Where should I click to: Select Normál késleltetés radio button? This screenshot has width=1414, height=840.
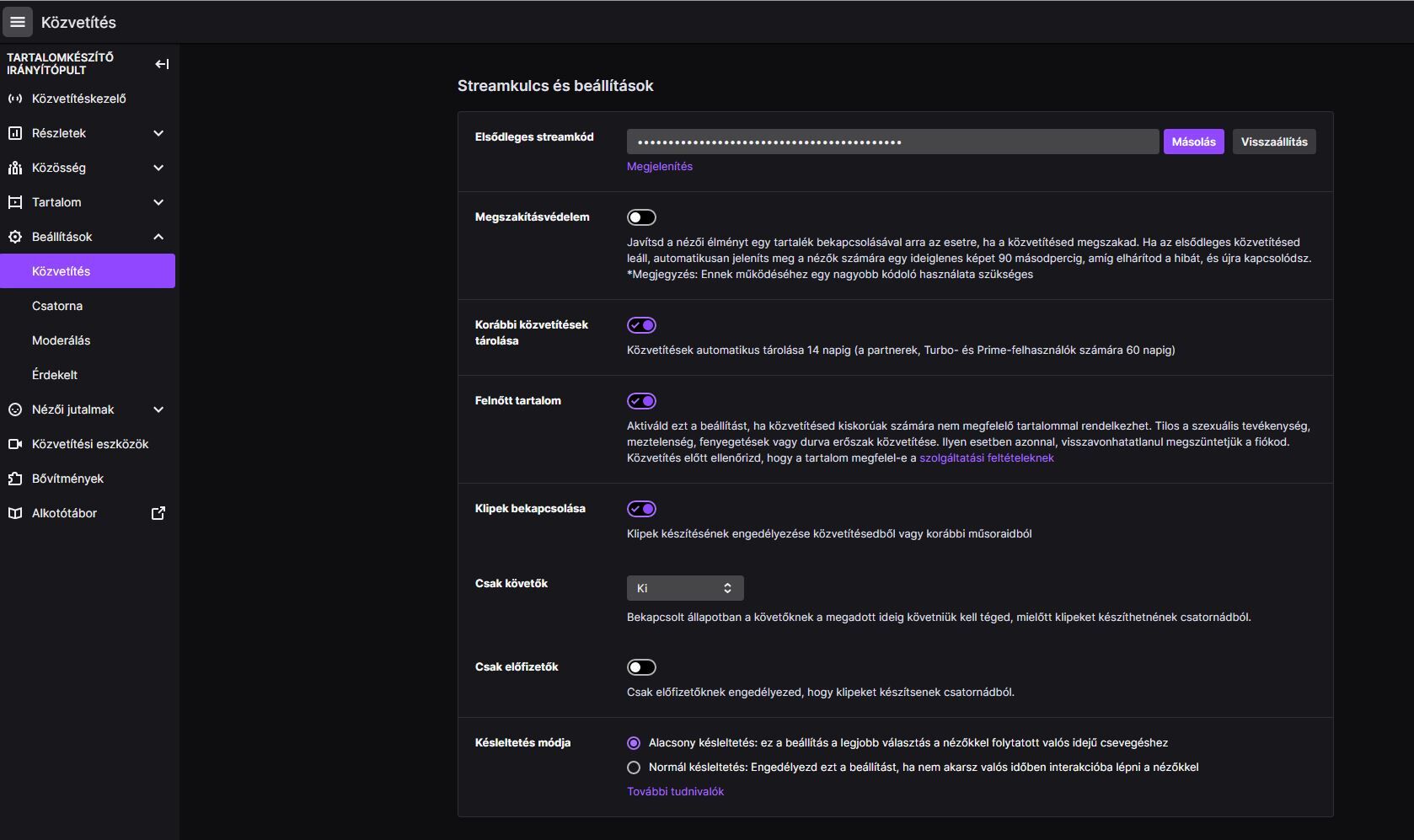coord(634,768)
